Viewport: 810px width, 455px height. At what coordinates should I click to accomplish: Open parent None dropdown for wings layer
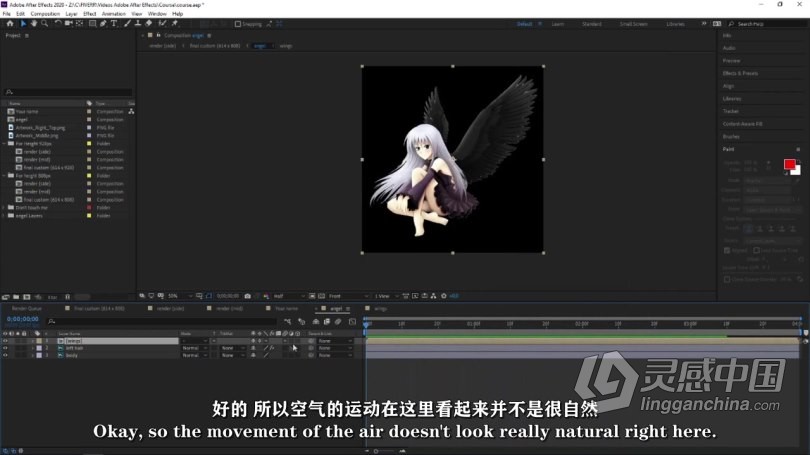(x=335, y=341)
